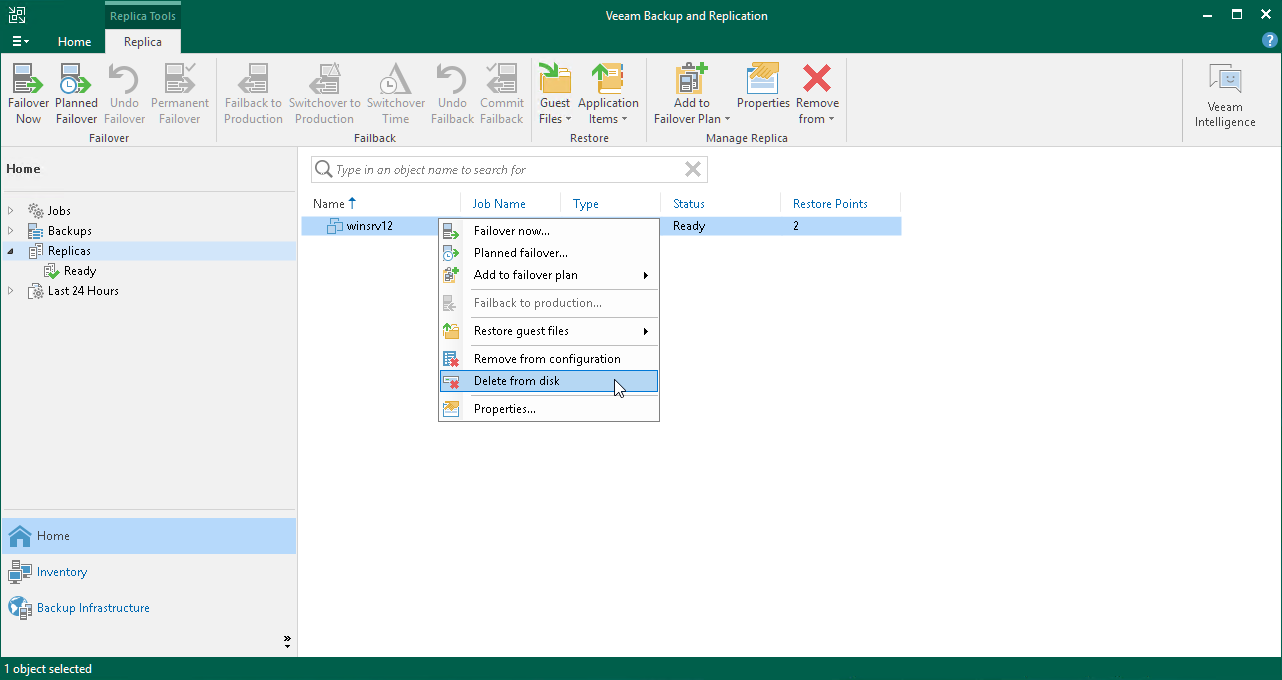Click the Undo Failover ribbon icon
This screenshot has width=1282, height=680.
[124, 94]
